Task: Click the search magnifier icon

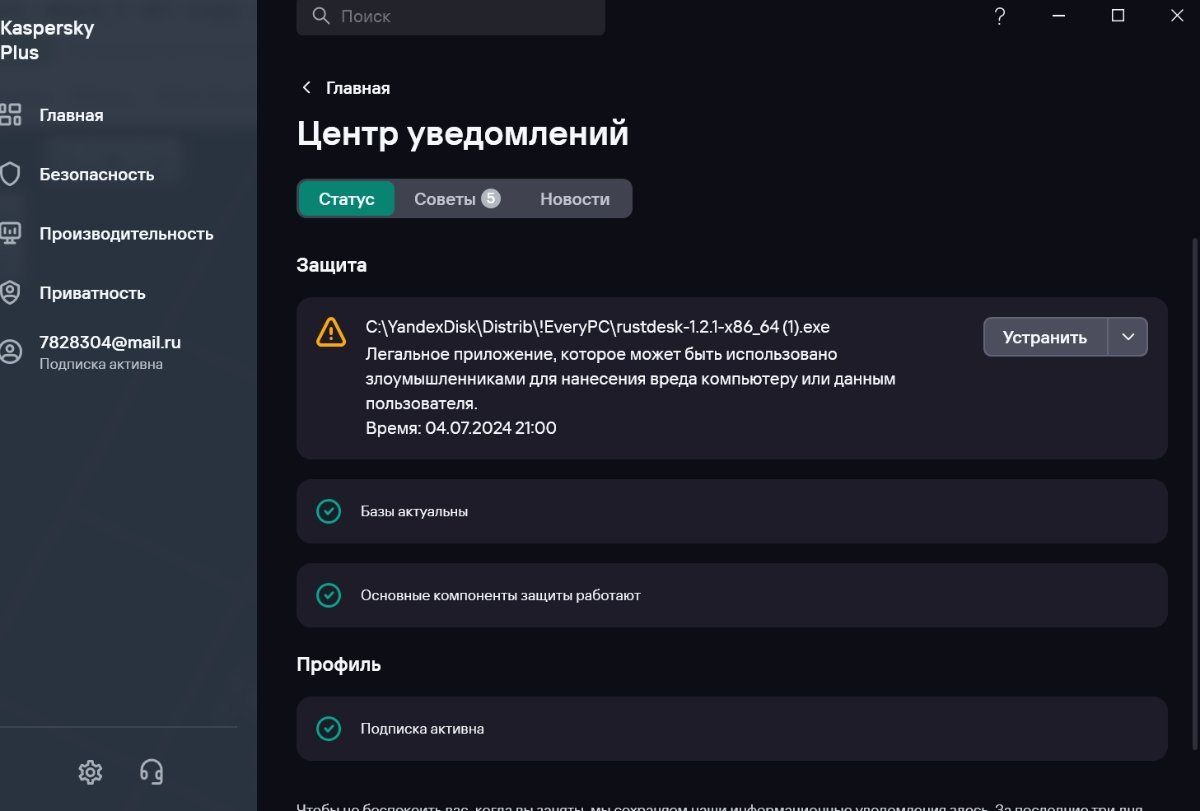Action: tap(320, 16)
